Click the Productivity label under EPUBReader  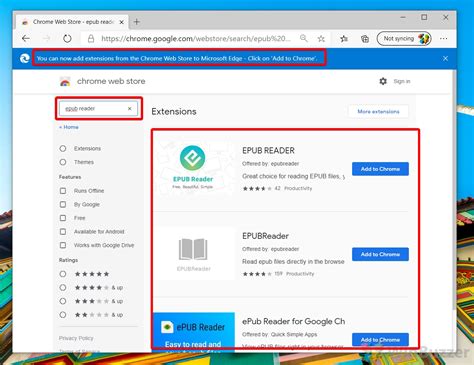click(x=300, y=274)
